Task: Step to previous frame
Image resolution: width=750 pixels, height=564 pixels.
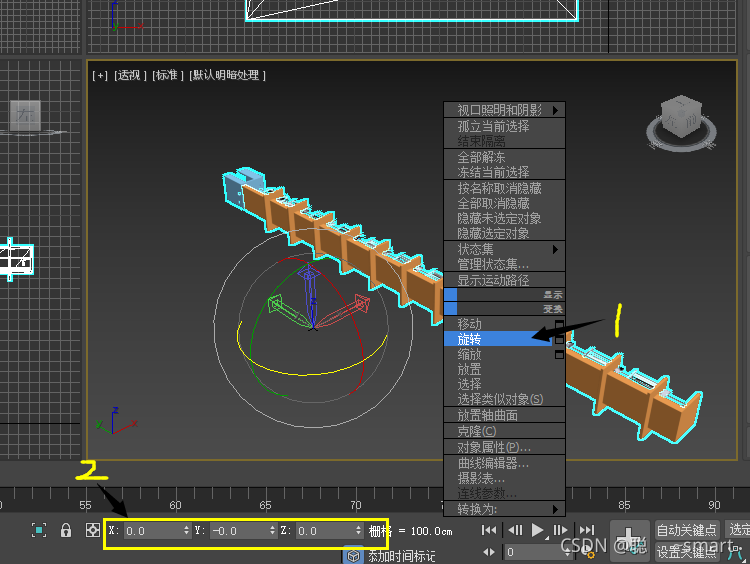Action: click(515, 530)
